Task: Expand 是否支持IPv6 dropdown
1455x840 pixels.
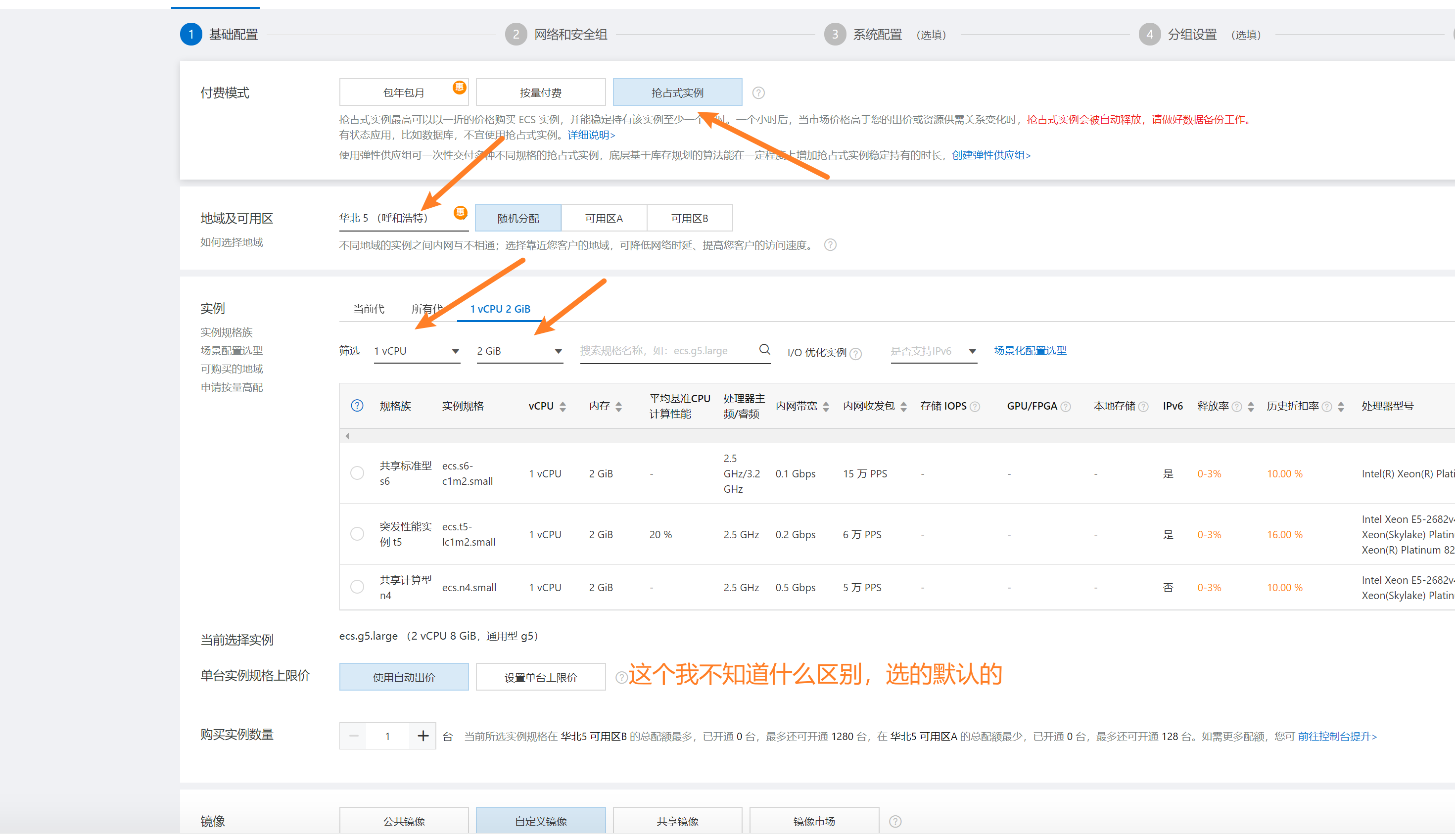Action: pos(933,351)
